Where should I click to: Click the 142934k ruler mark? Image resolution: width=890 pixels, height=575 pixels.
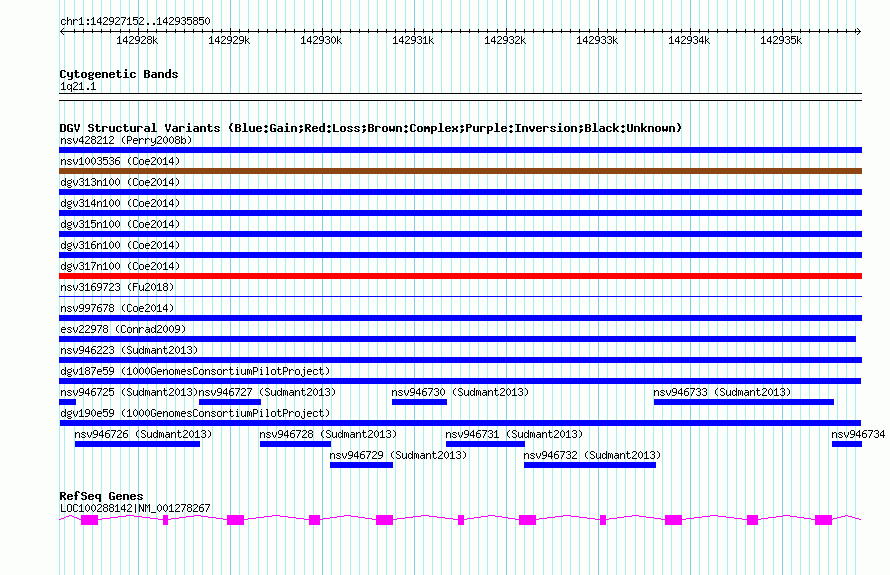(689, 40)
